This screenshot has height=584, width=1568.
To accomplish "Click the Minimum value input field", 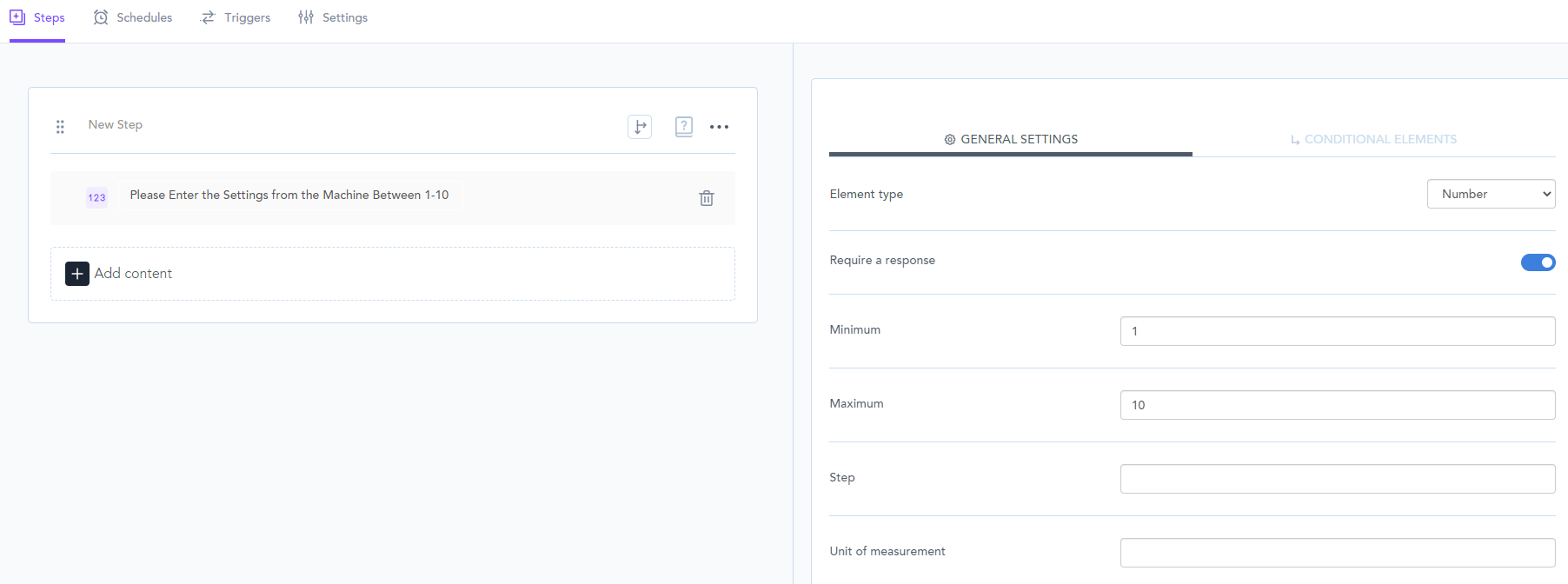I will point(1337,331).
